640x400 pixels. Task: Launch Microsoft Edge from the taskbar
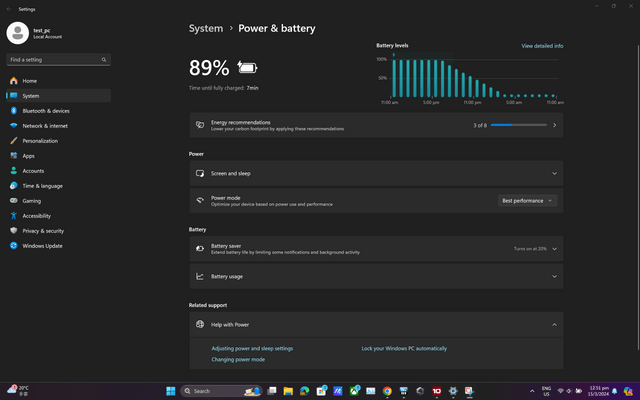tap(304, 391)
